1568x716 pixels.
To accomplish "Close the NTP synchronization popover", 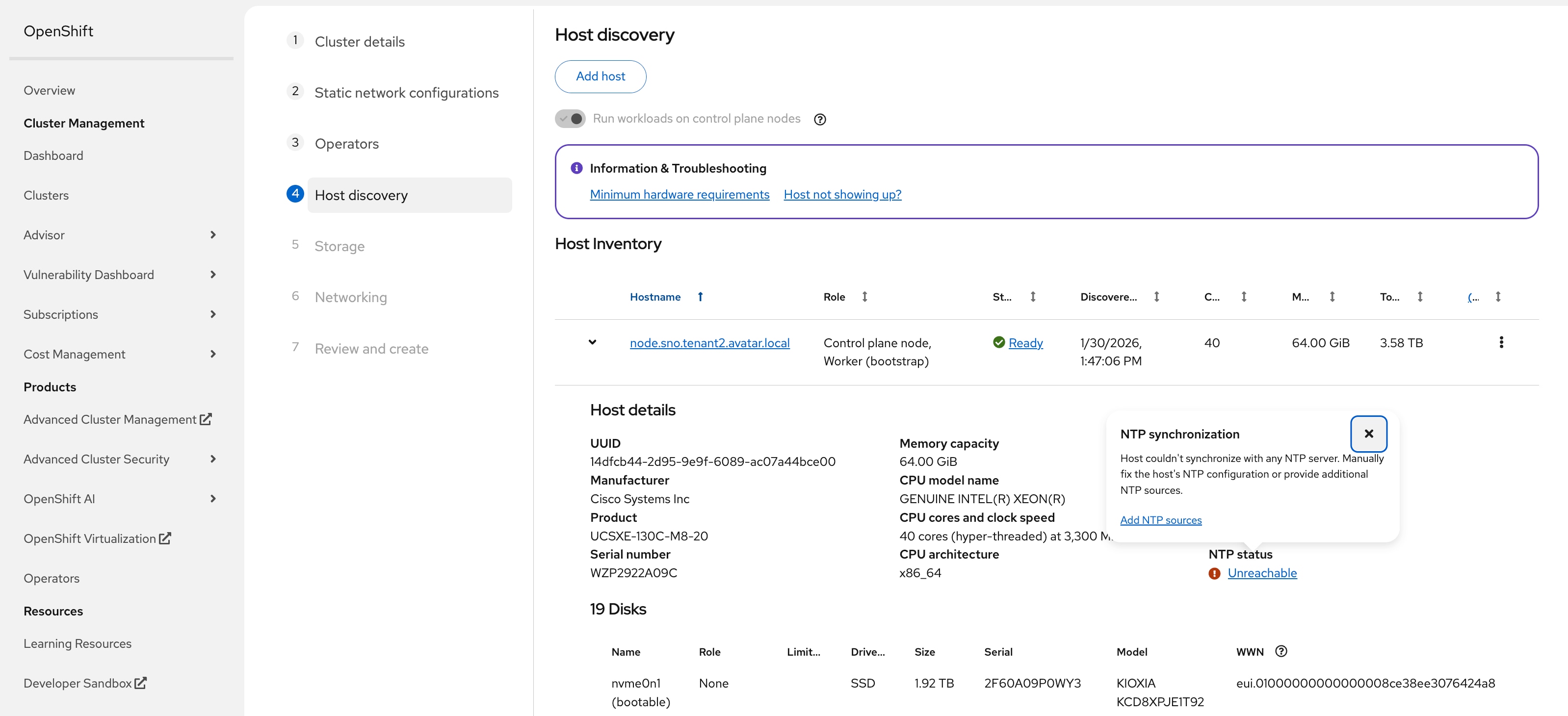I will pos(1368,434).
